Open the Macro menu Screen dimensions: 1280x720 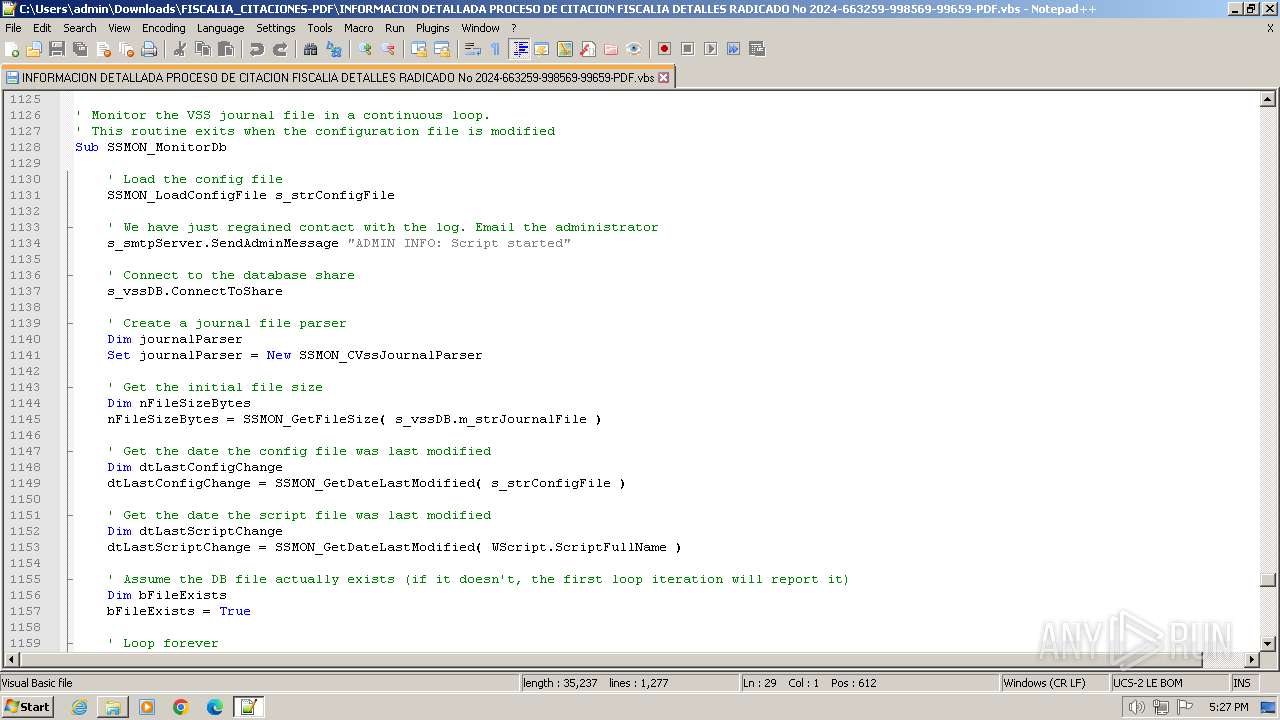[x=359, y=28]
